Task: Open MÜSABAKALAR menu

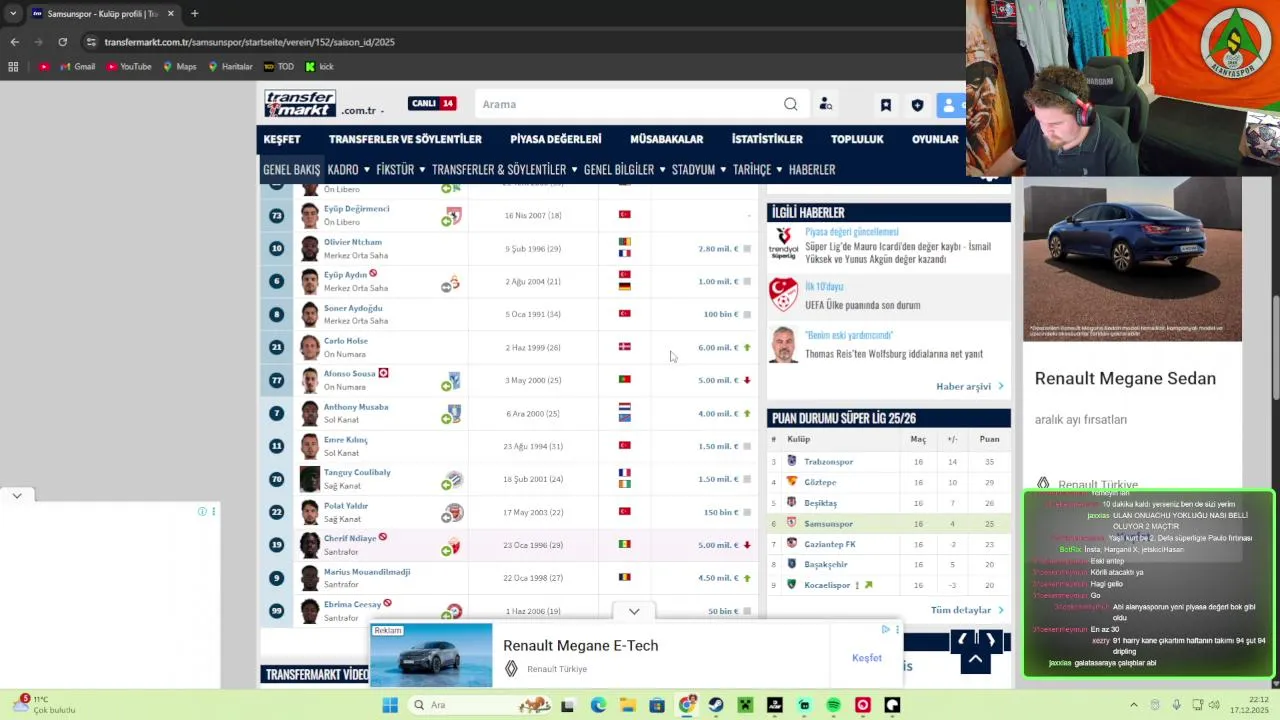Action: (666, 139)
